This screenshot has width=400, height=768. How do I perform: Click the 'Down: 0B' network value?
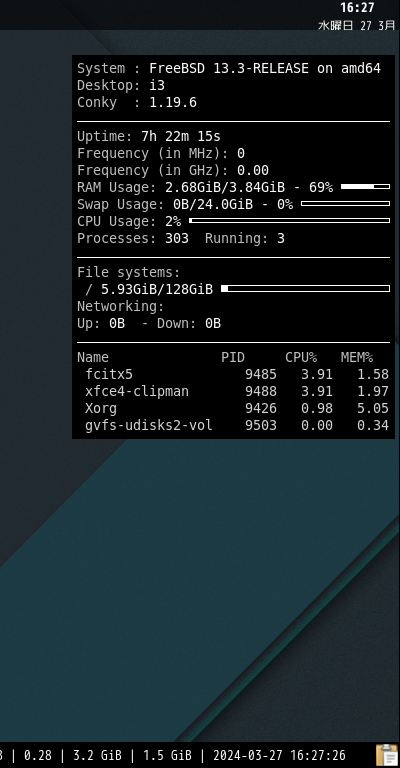pos(189,323)
